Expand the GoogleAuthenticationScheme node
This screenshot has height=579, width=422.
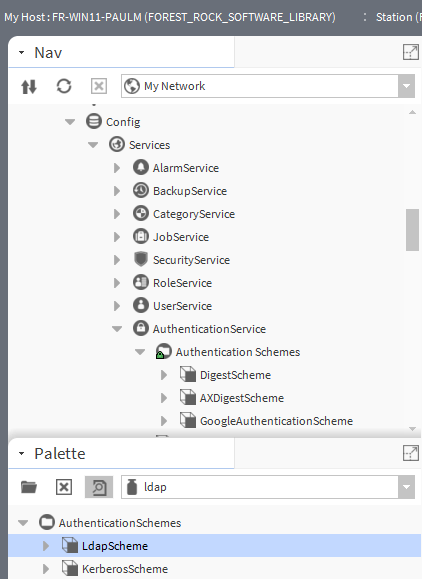(x=164, y=421)
